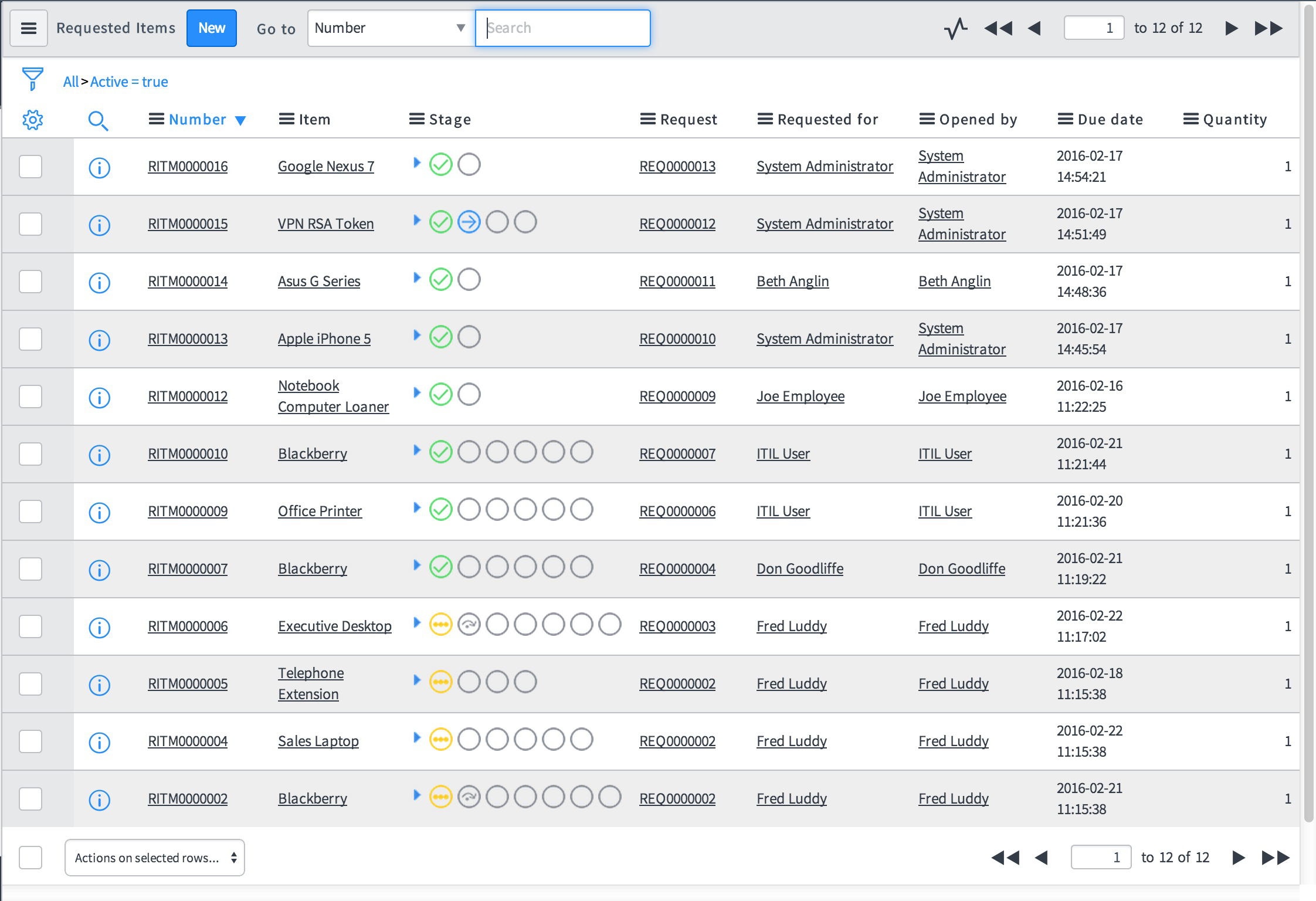Open the Stage column header menu
Screen dimensions: 1316x901
click(416, 120)
